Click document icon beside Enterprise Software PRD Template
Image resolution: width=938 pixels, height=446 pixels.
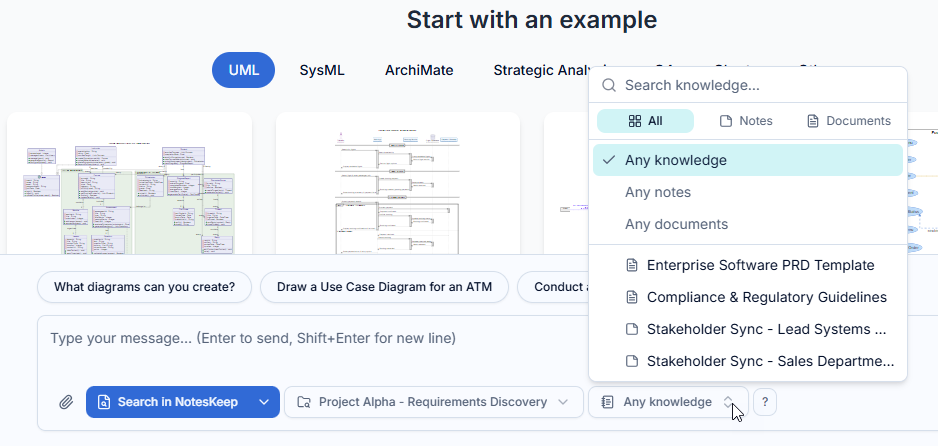tap(632, 265)
